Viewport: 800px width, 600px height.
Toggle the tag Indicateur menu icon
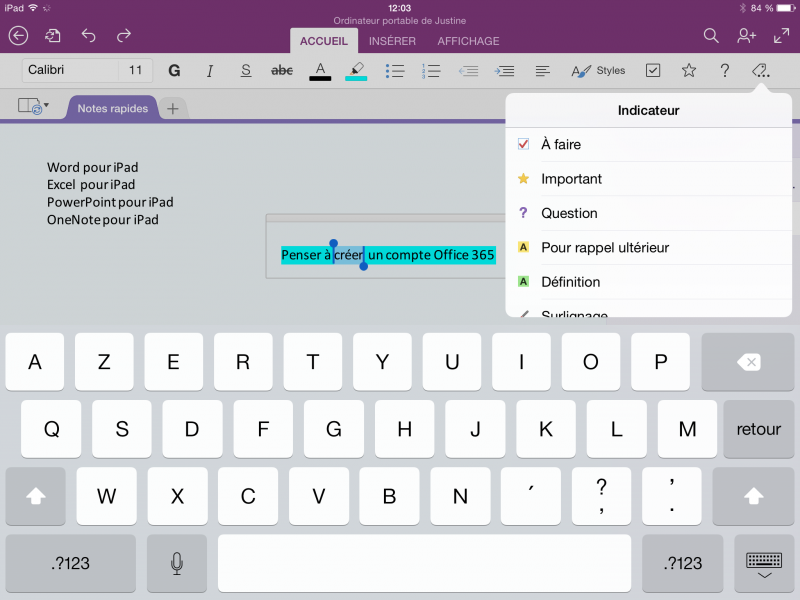[x=760, y=70]
